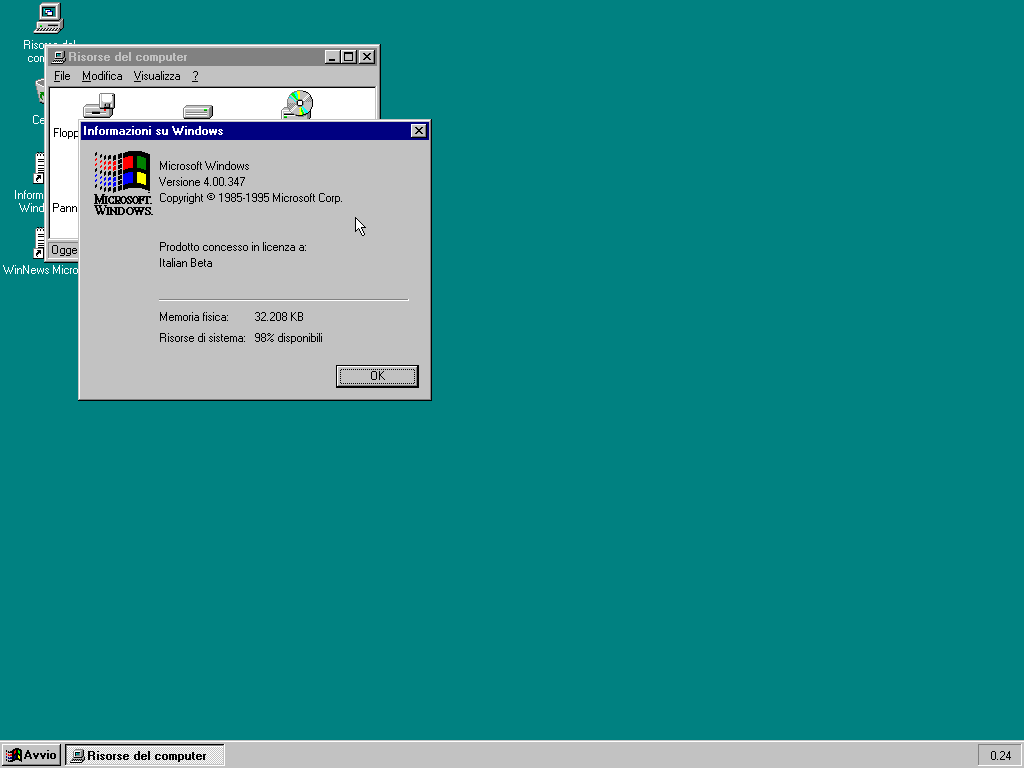Open the ? help menu
This screenshot has height=768, width=1024.
(196, 76)
